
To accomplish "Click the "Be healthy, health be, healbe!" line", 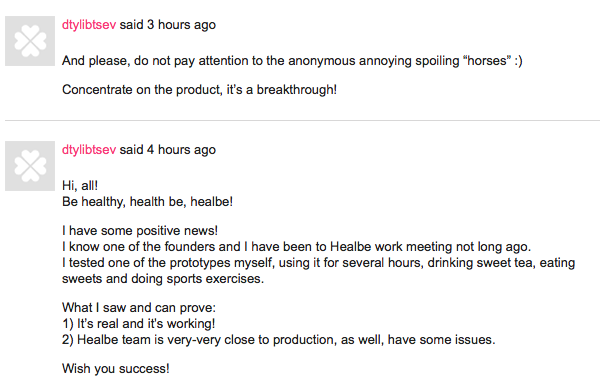I will [147, 202].
